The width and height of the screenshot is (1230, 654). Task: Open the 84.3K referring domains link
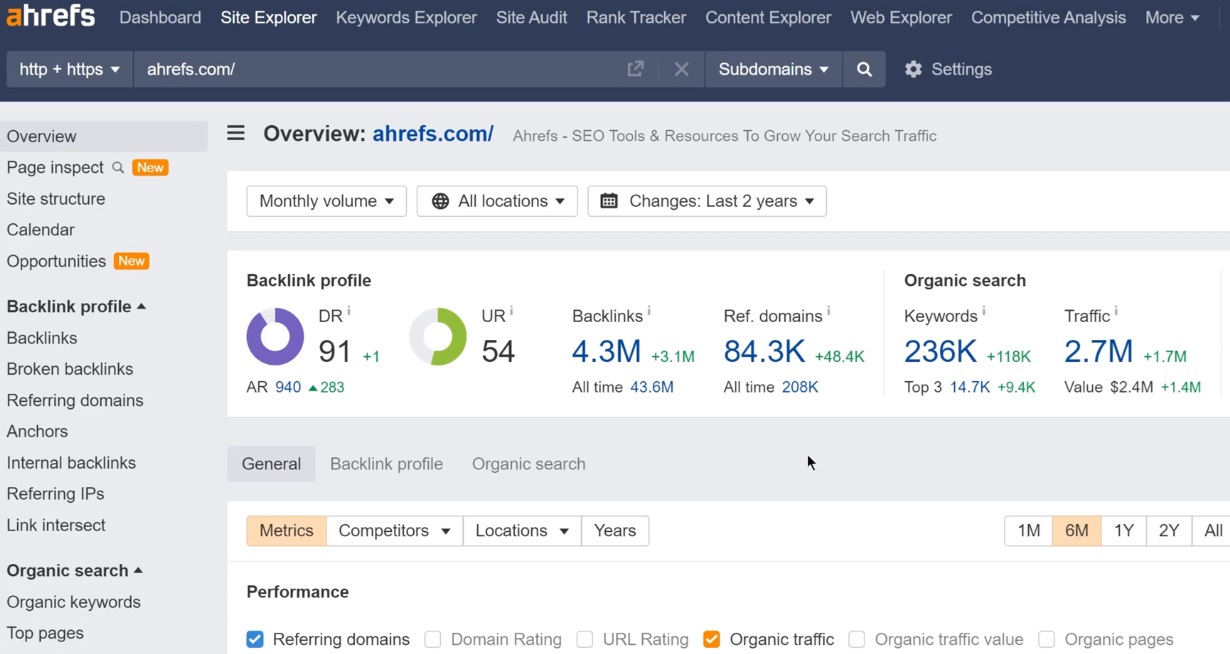[x=764, y=351]
